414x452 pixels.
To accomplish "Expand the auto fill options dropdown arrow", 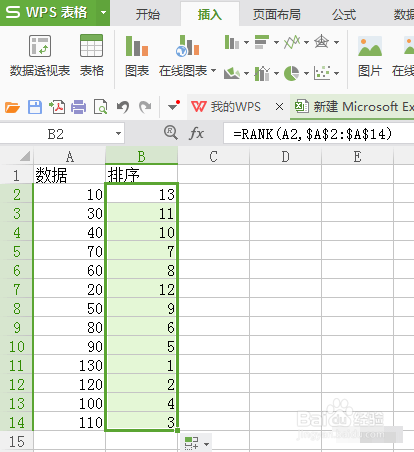I will (x=206, y=444).
